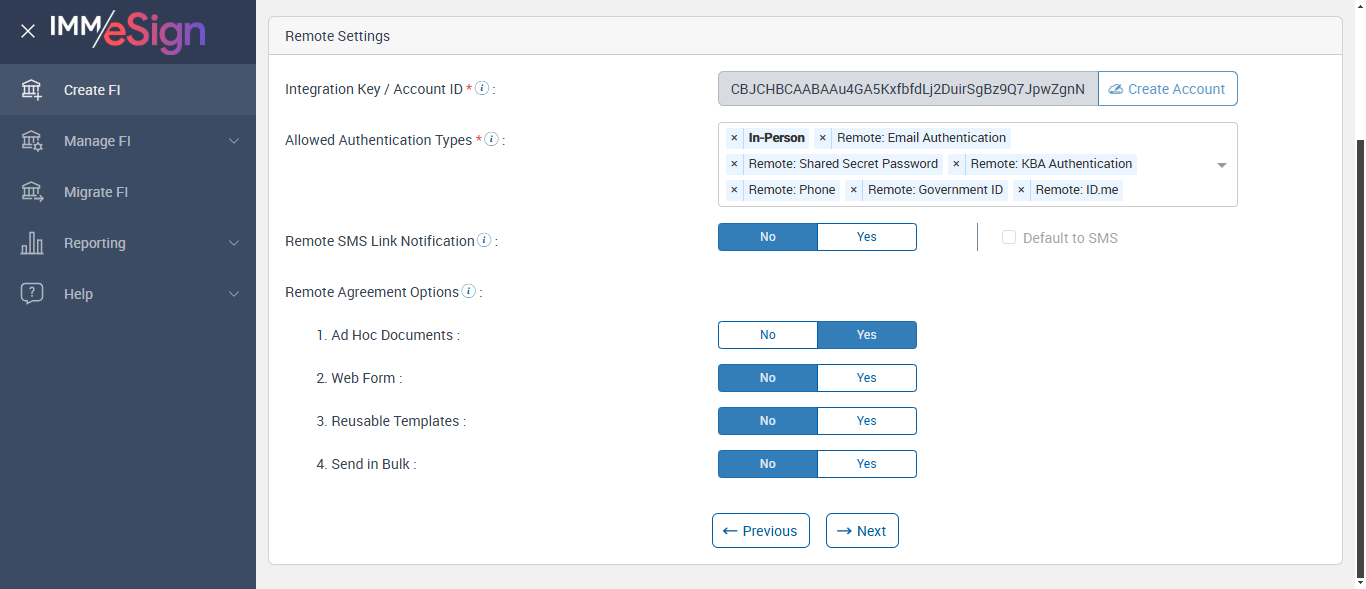This screenshot has width=1366, height=589.
Task: Remove the Remote: ID.me authentication tag
Action: click(x=1021, y=190)
